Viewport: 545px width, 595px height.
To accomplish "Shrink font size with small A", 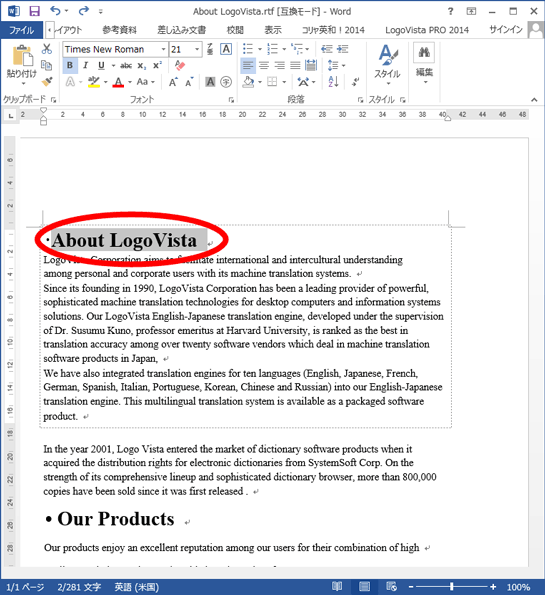I will [x=189, y=82].
